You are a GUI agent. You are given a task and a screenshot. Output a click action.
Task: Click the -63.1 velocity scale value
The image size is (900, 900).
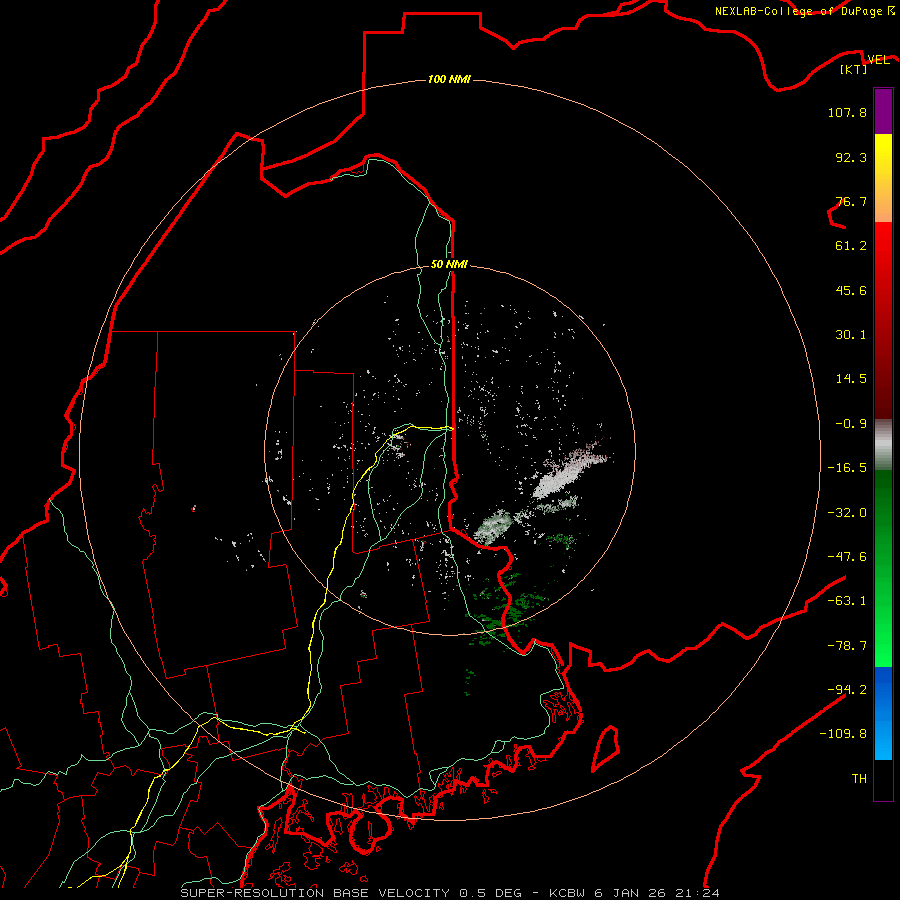pyautogui.click(x=847, y=601)
